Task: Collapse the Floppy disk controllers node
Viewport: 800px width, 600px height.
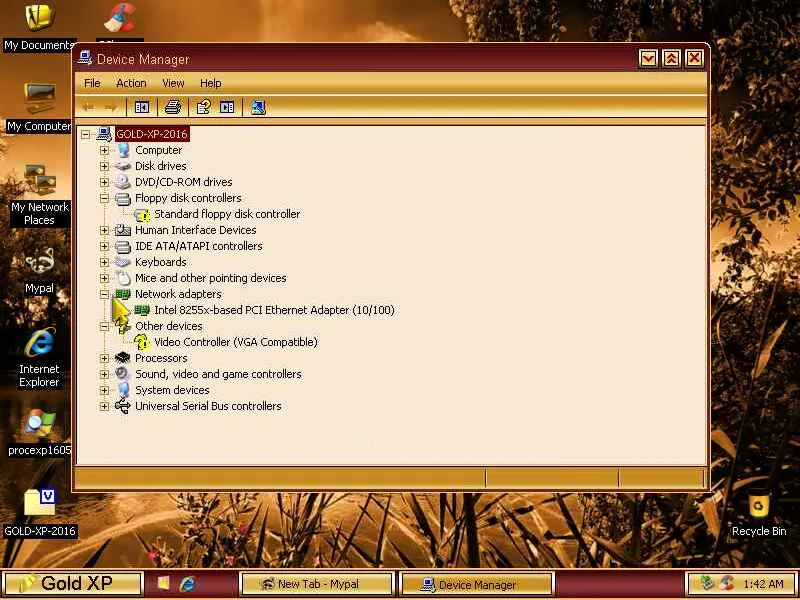Action: coord(105,198)
